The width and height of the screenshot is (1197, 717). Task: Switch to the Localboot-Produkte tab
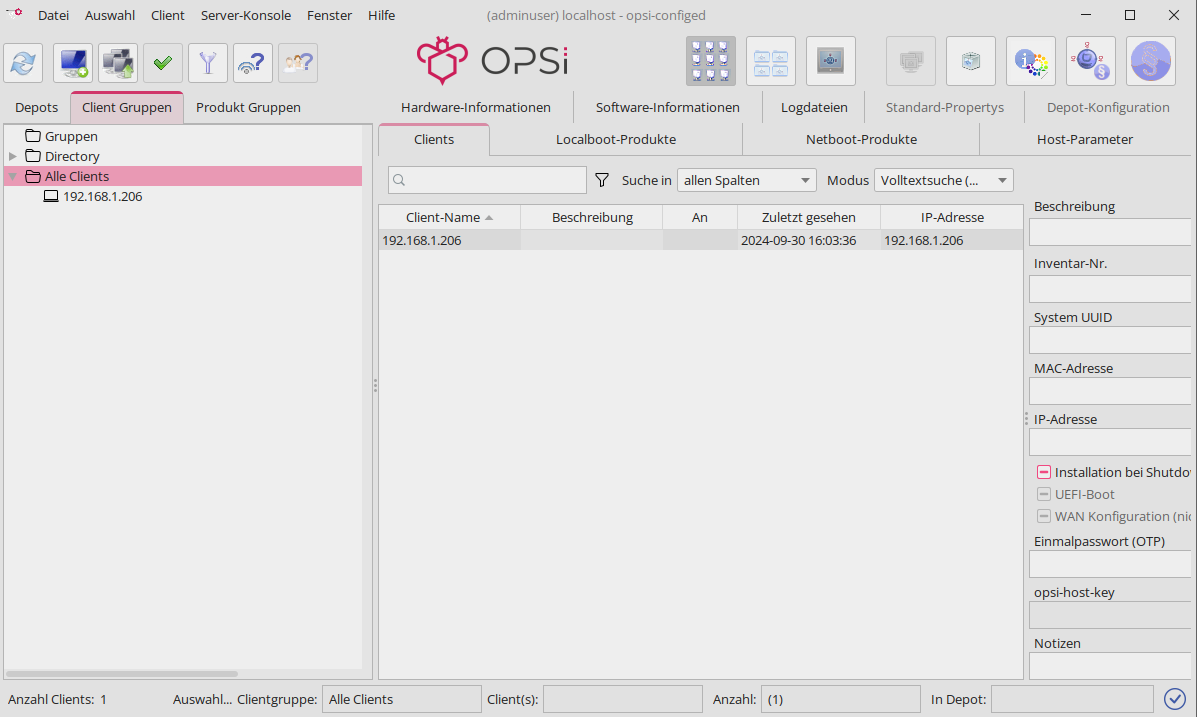point(616,139)
